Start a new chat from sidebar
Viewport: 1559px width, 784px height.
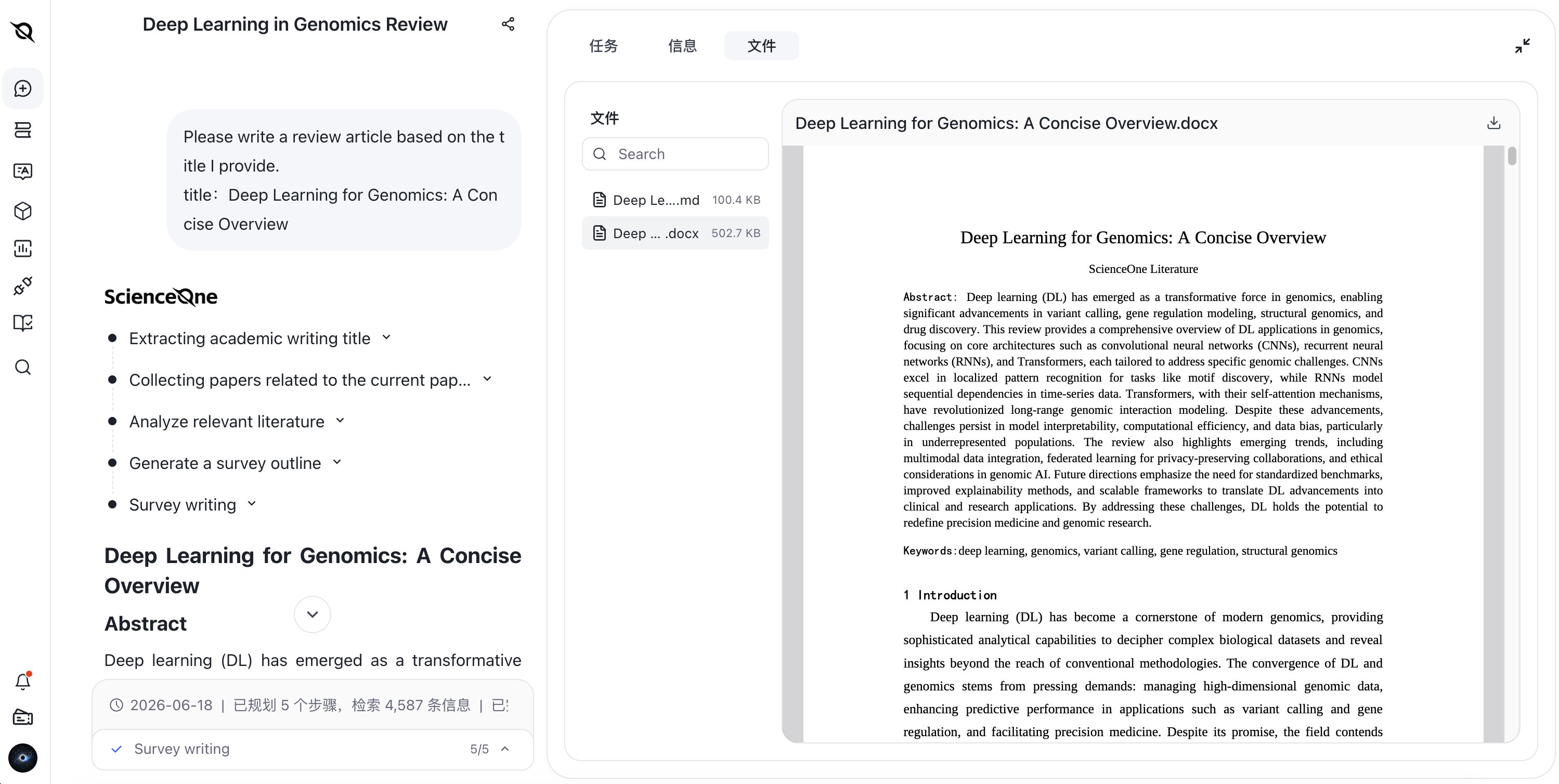coord(23,88)
